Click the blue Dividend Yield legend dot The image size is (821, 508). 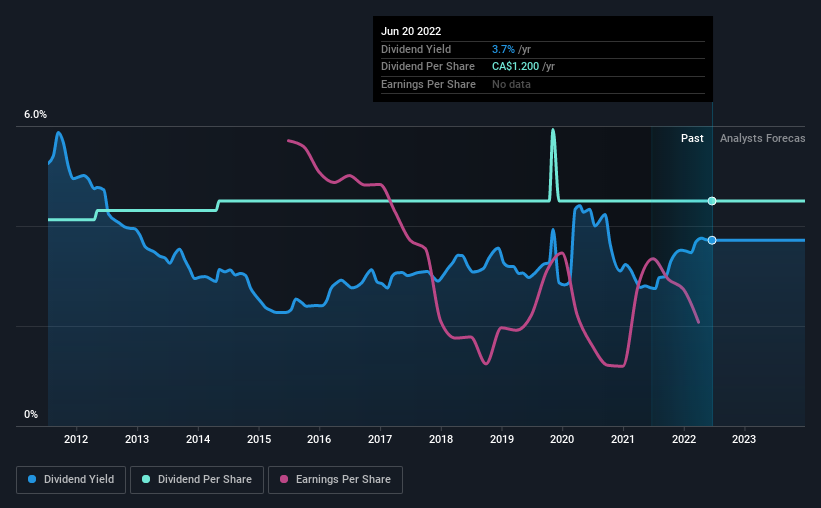pos(32,479)
